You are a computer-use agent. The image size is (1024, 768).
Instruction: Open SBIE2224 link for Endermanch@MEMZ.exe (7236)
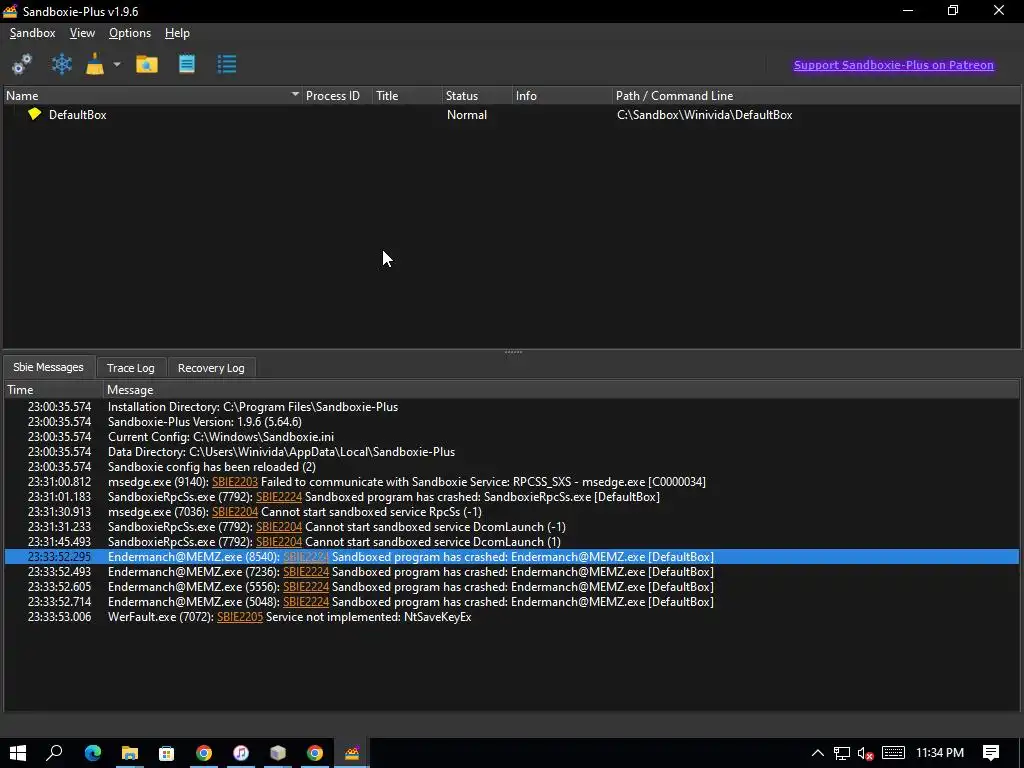tap(306, 572)
